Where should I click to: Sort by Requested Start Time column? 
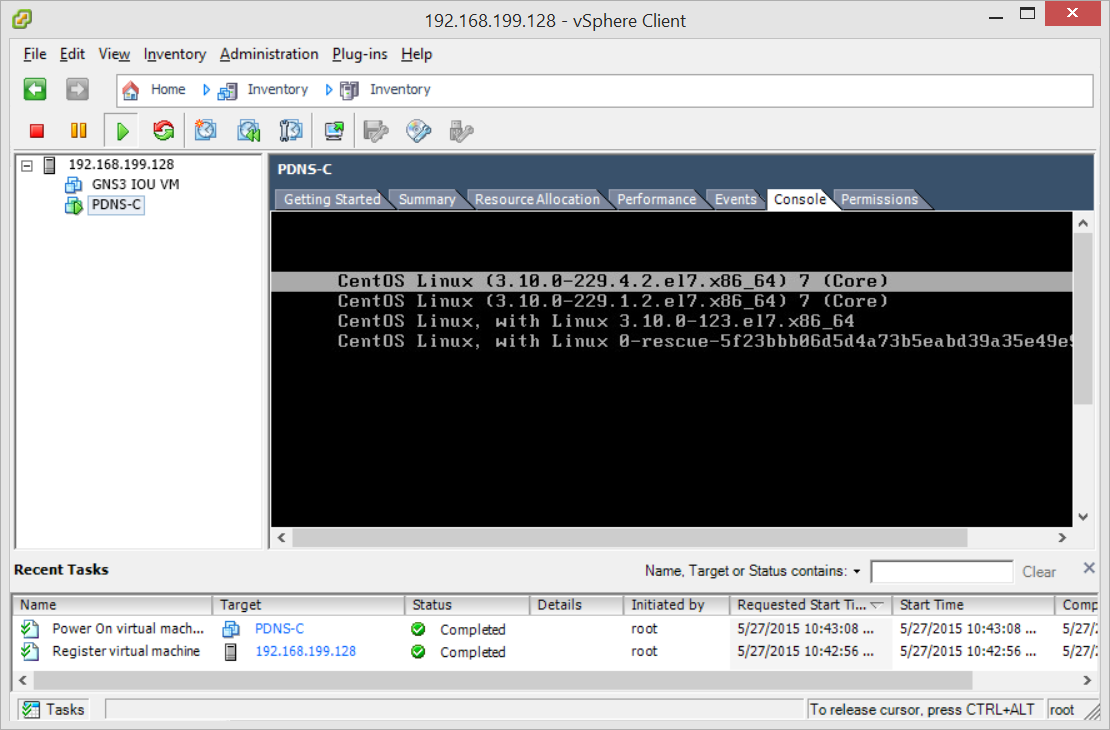pos(810,605)
